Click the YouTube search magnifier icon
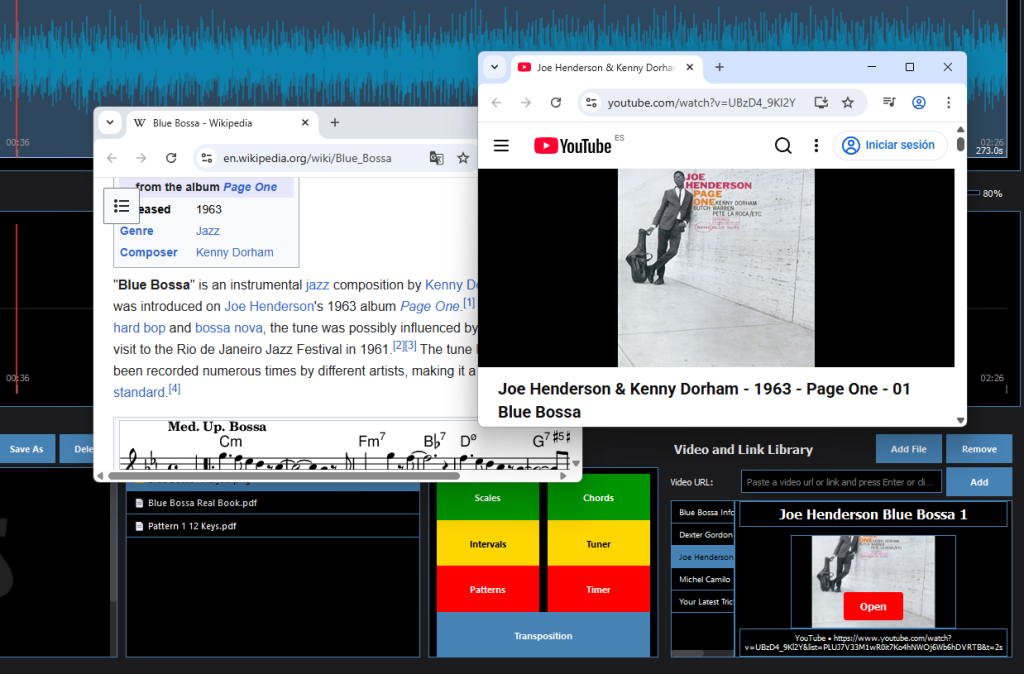 tap(783, 146)
